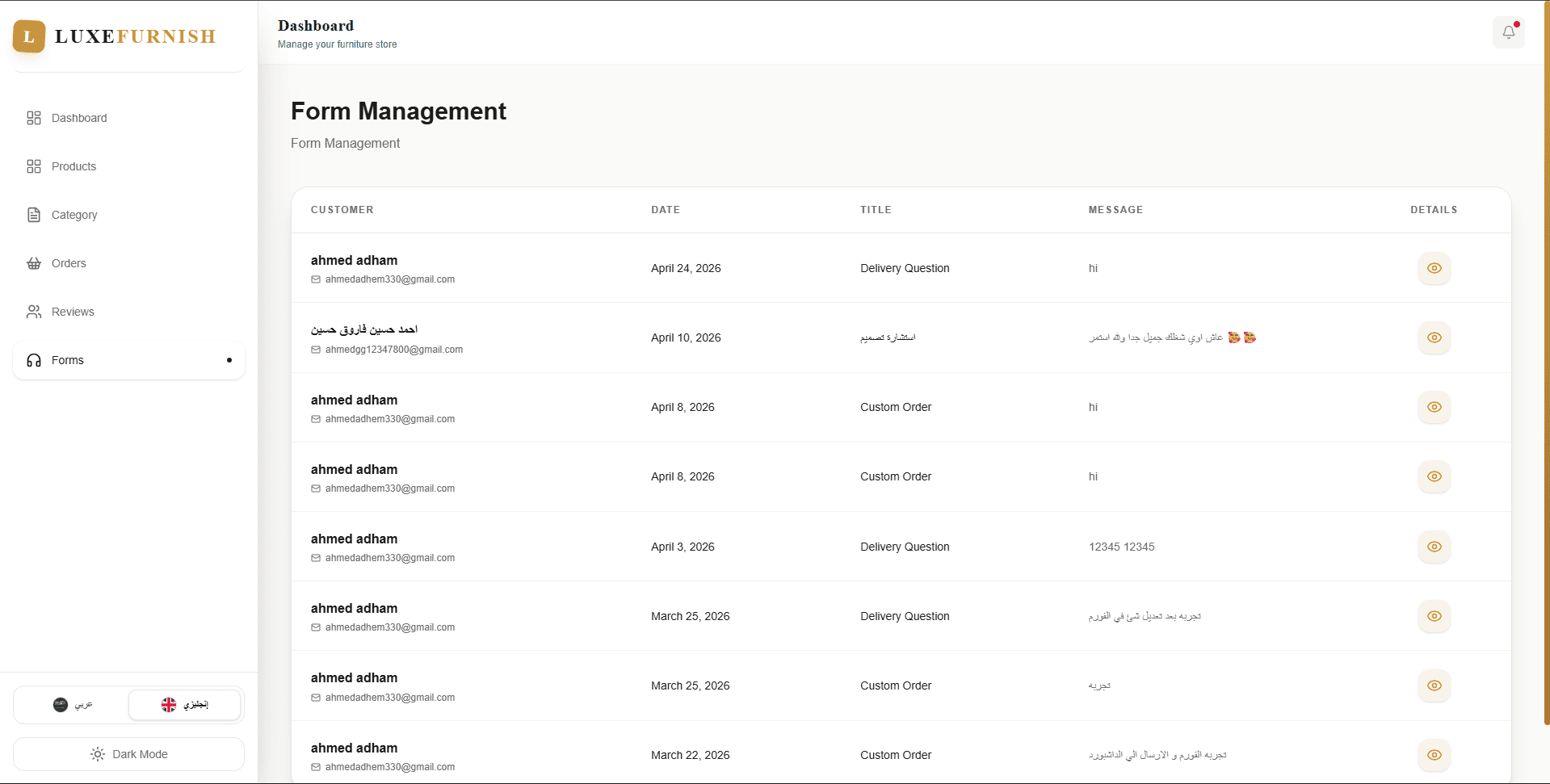Click the DATE column header
Screen dimensions: 1550x784
pos(666,210)
